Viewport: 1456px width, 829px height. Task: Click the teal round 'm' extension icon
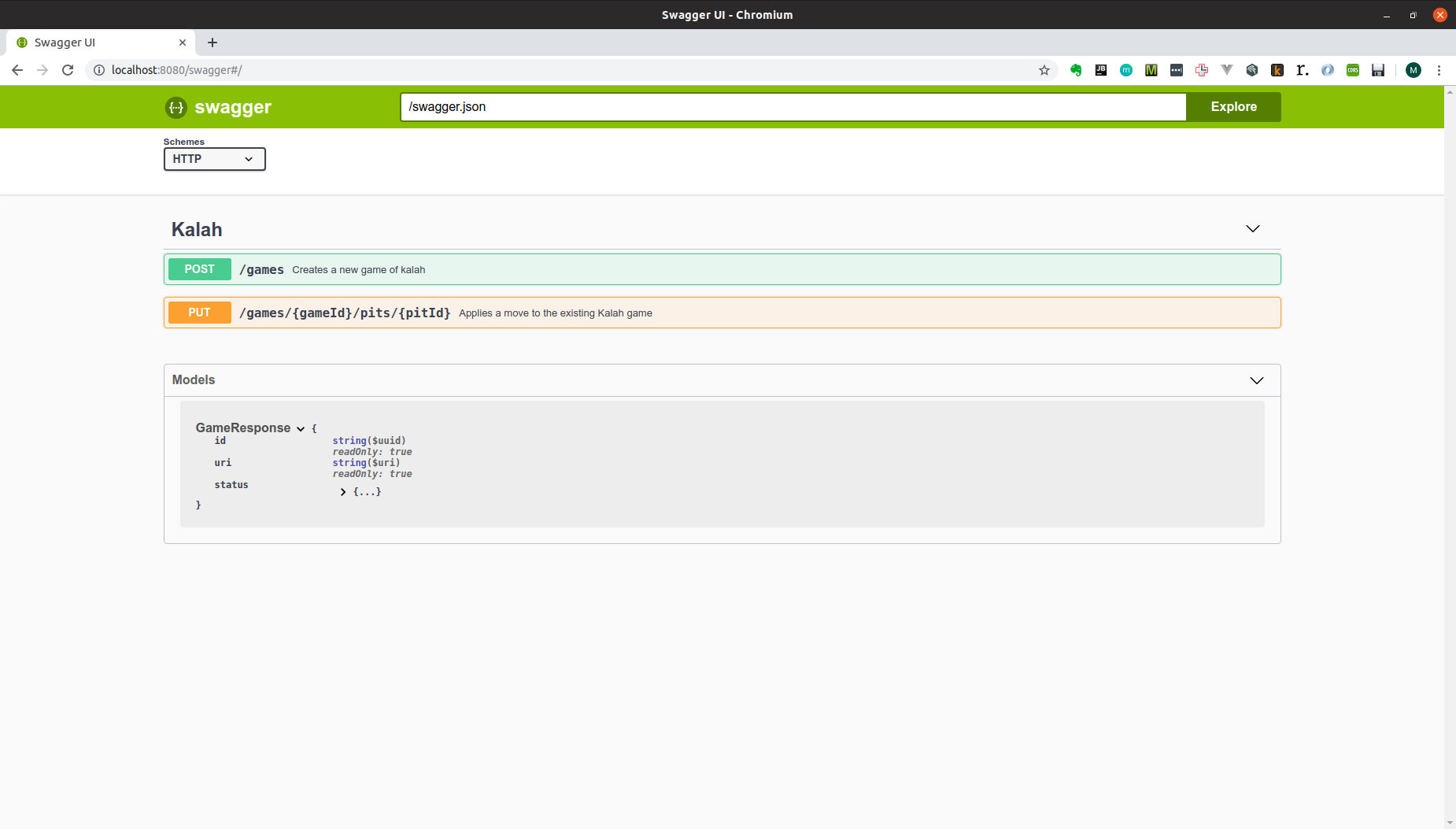coord(1126,70)
